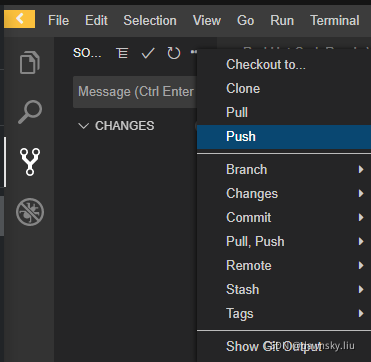Screen dimensions: 371x362
Task: Open the Search magnifier in activity bar
Action: 30,112
